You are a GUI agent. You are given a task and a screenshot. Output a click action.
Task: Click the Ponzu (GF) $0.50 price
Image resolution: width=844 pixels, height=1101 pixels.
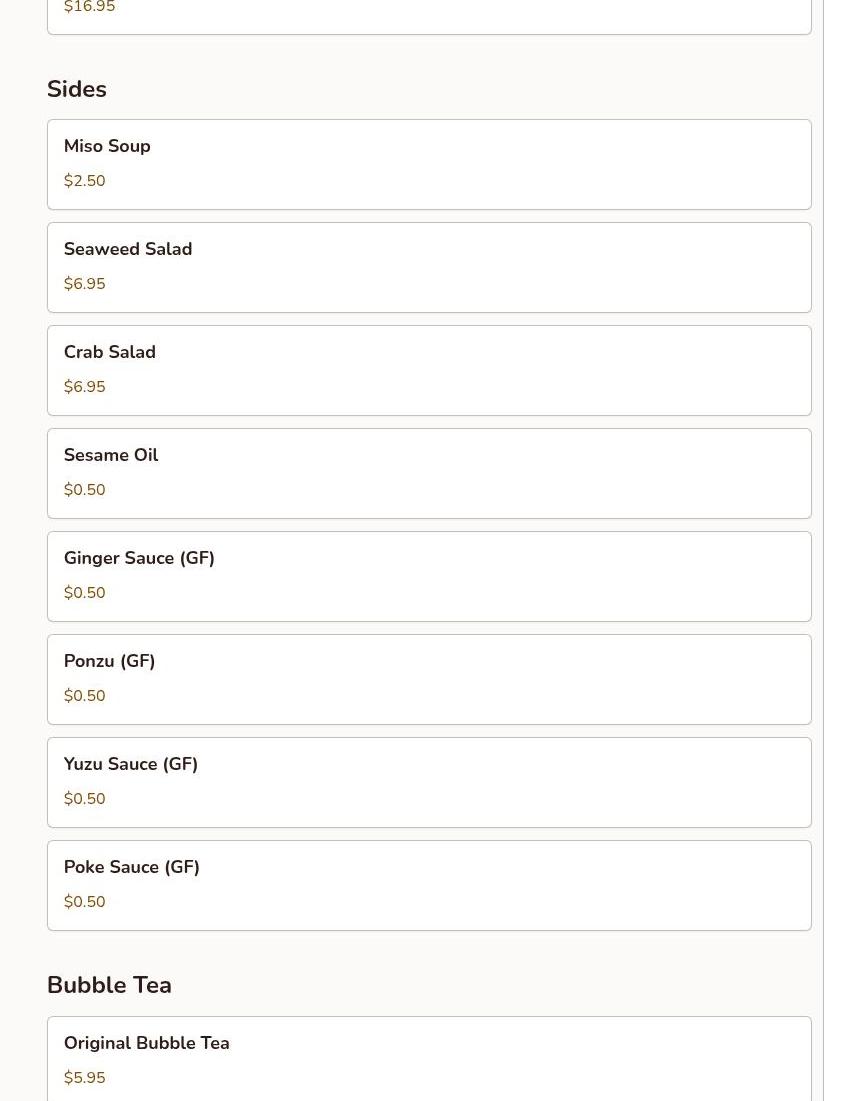(84, 696)
